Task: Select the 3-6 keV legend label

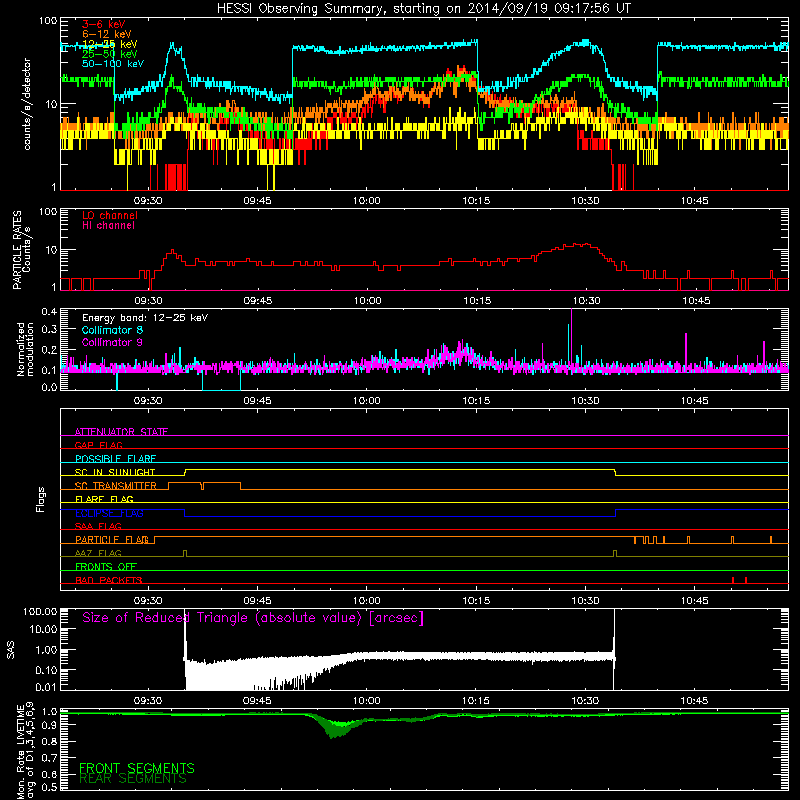Action: pyautogui.click(x=104, y=24)
